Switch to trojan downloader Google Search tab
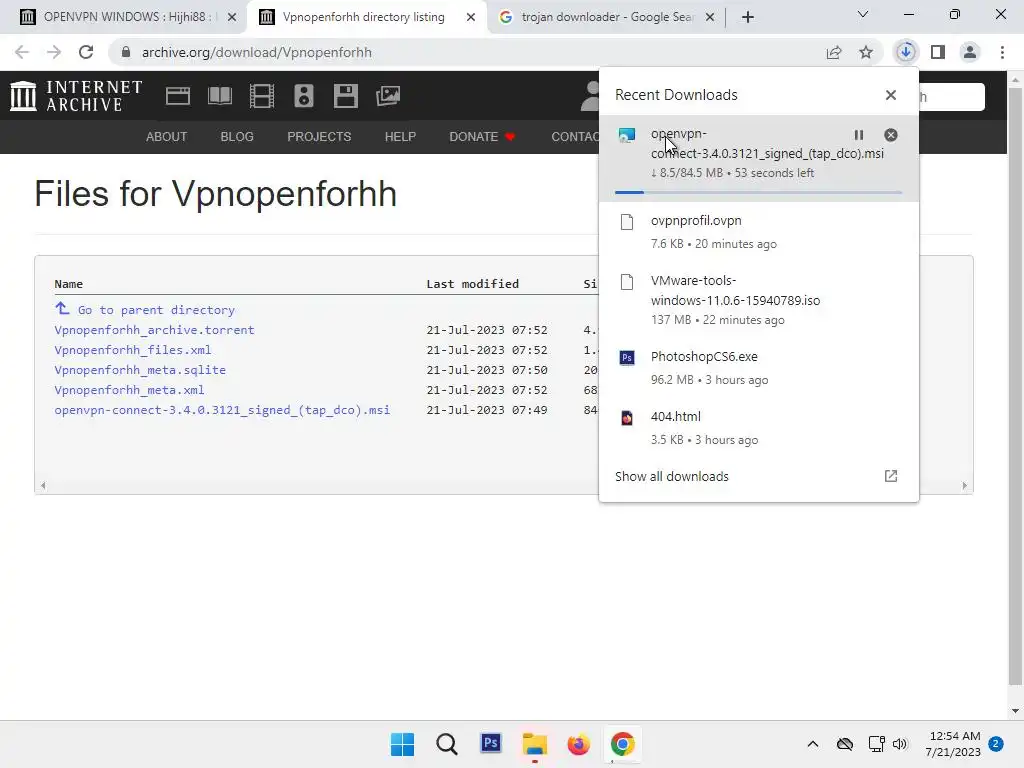 [x=608, y=17]
